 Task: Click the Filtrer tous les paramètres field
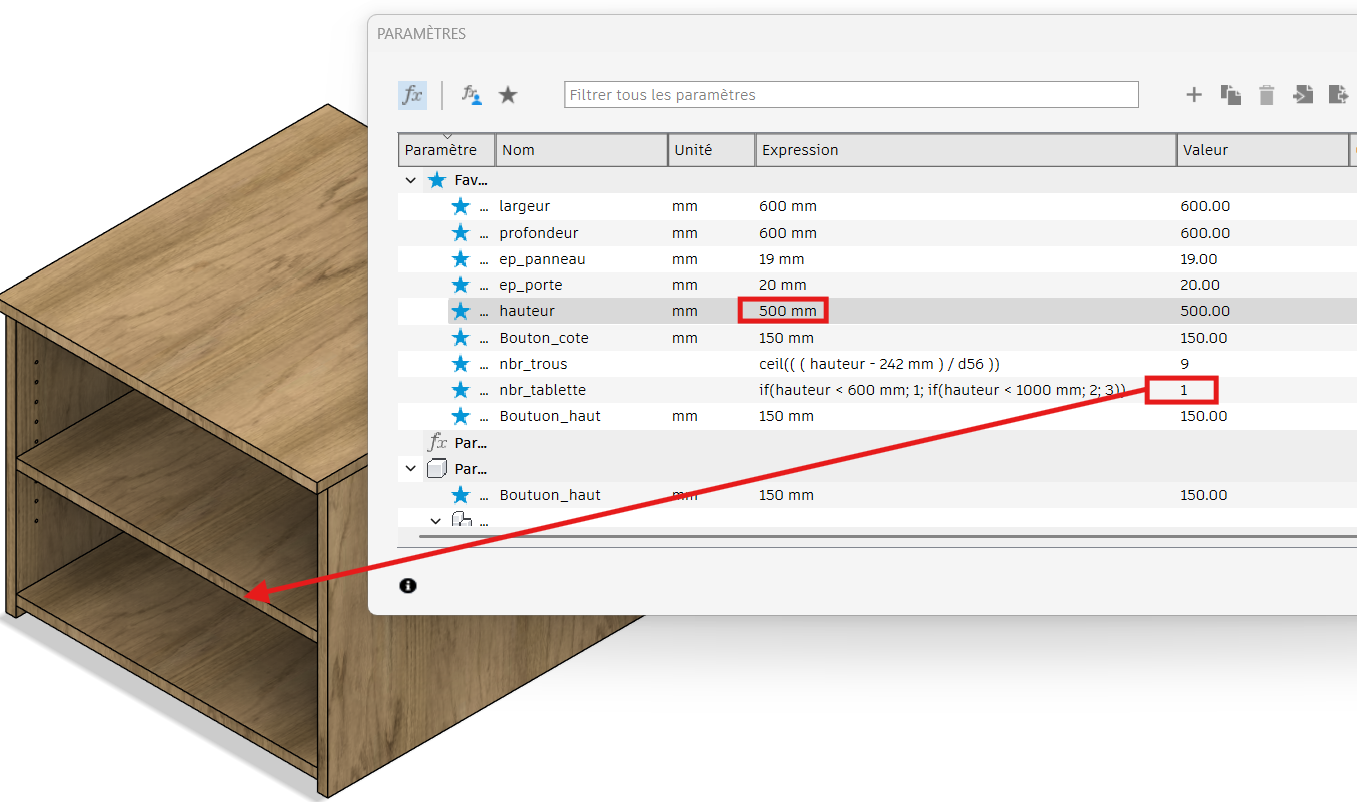[850, 95]
